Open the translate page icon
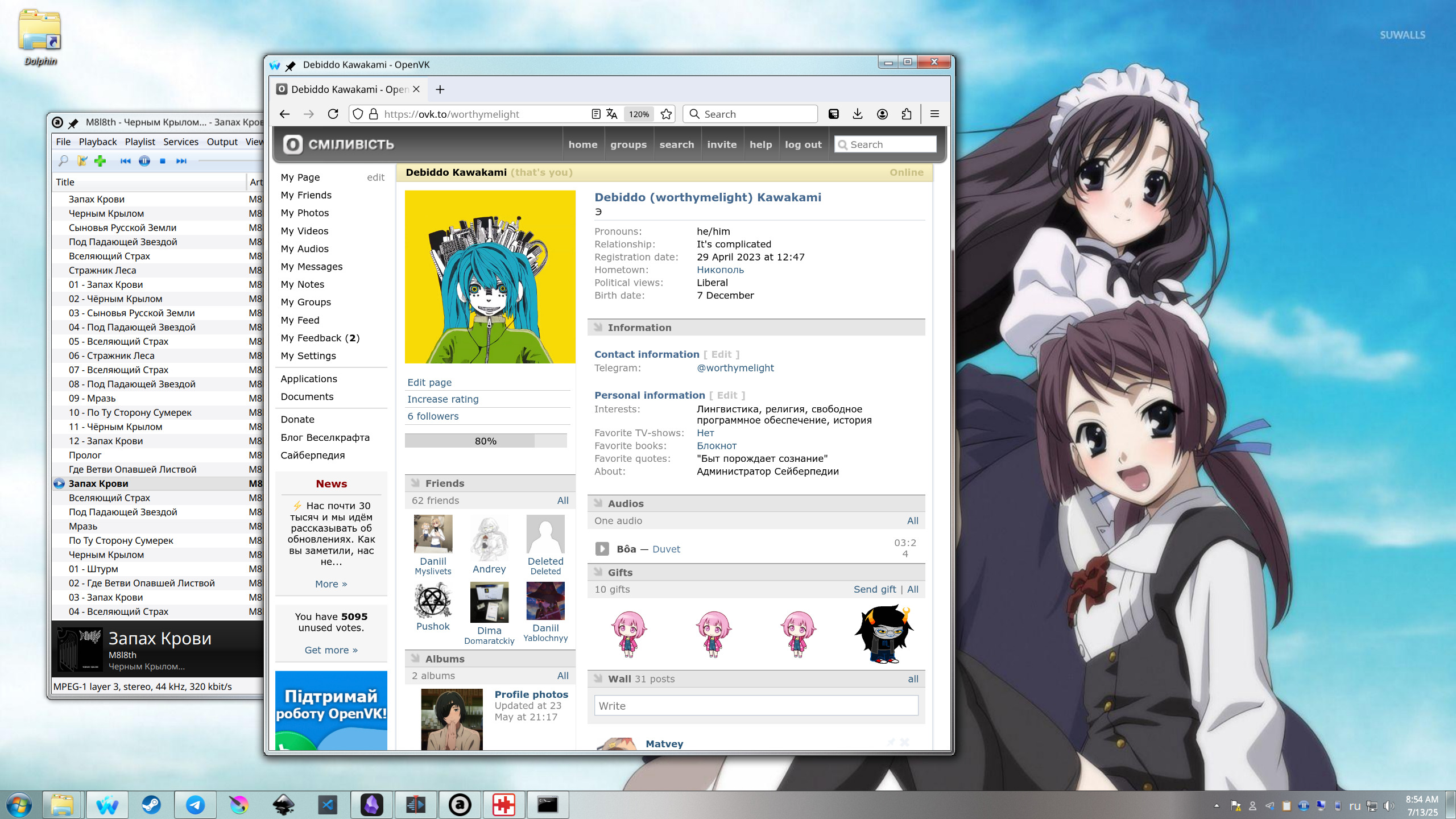Viewport: 1456px width, 819px height. [x=612, y=114]
